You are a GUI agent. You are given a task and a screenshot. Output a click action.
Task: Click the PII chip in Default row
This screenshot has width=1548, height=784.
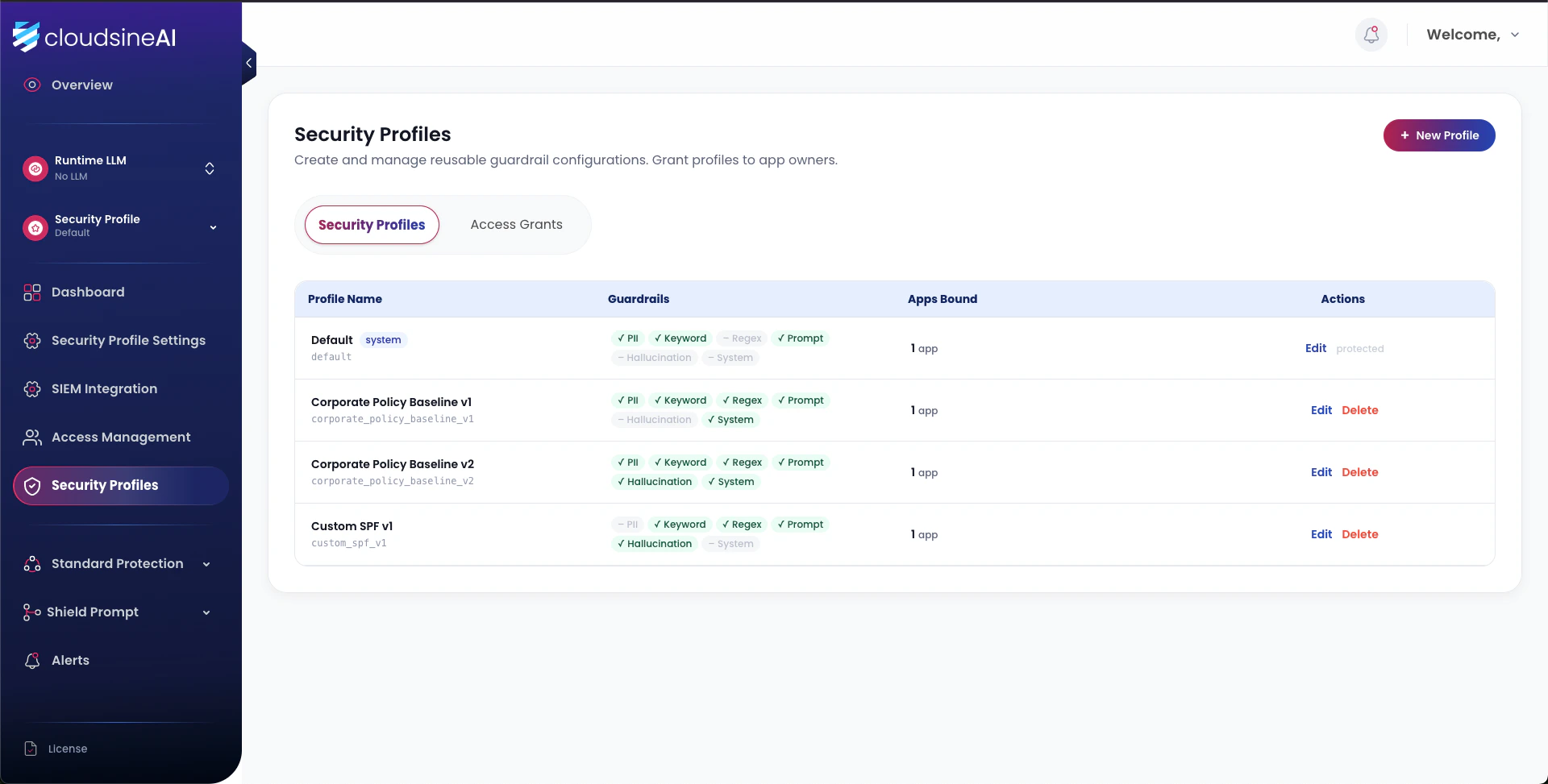(x=627, y=338)
